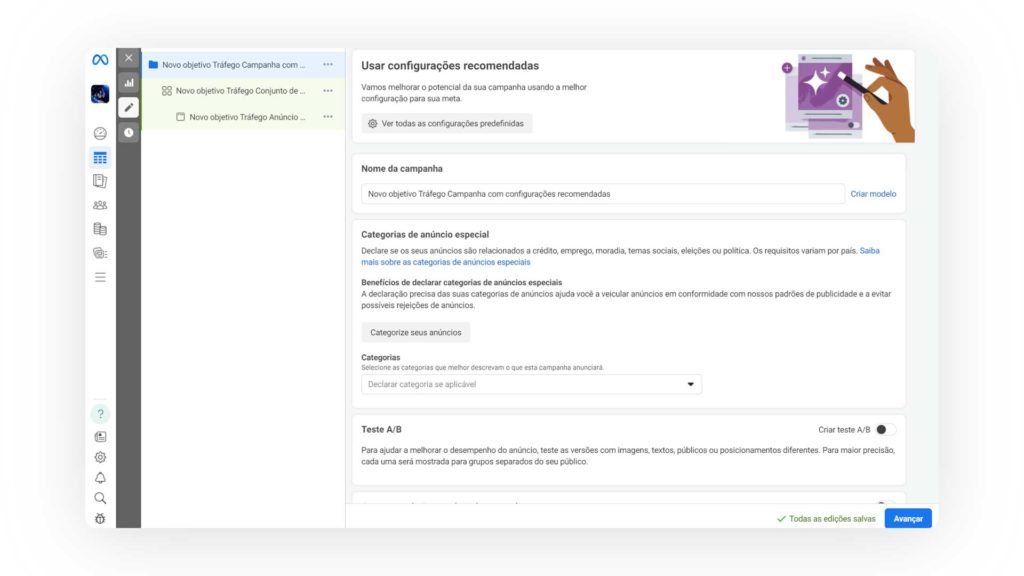The height and width of the screenshot is (576, 1024).
Task: Open the account profile avatar
Action: (100, 94)
